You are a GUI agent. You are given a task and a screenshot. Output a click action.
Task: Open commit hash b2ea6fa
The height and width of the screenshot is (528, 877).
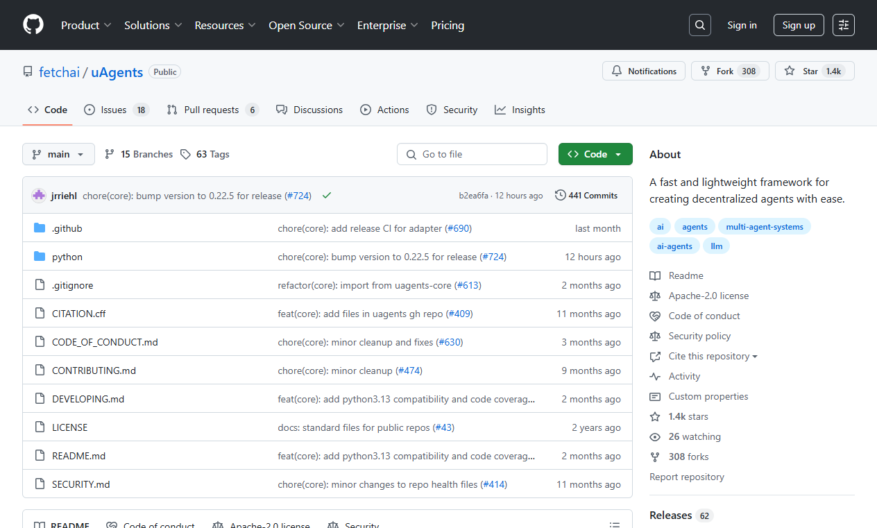coord(473,195)
